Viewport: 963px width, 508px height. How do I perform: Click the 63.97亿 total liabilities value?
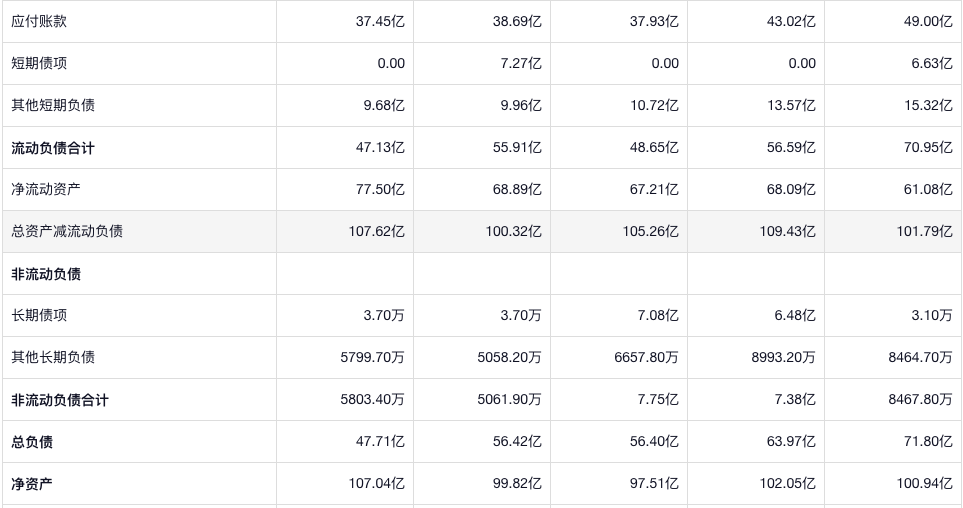click(x=790, y=442)
